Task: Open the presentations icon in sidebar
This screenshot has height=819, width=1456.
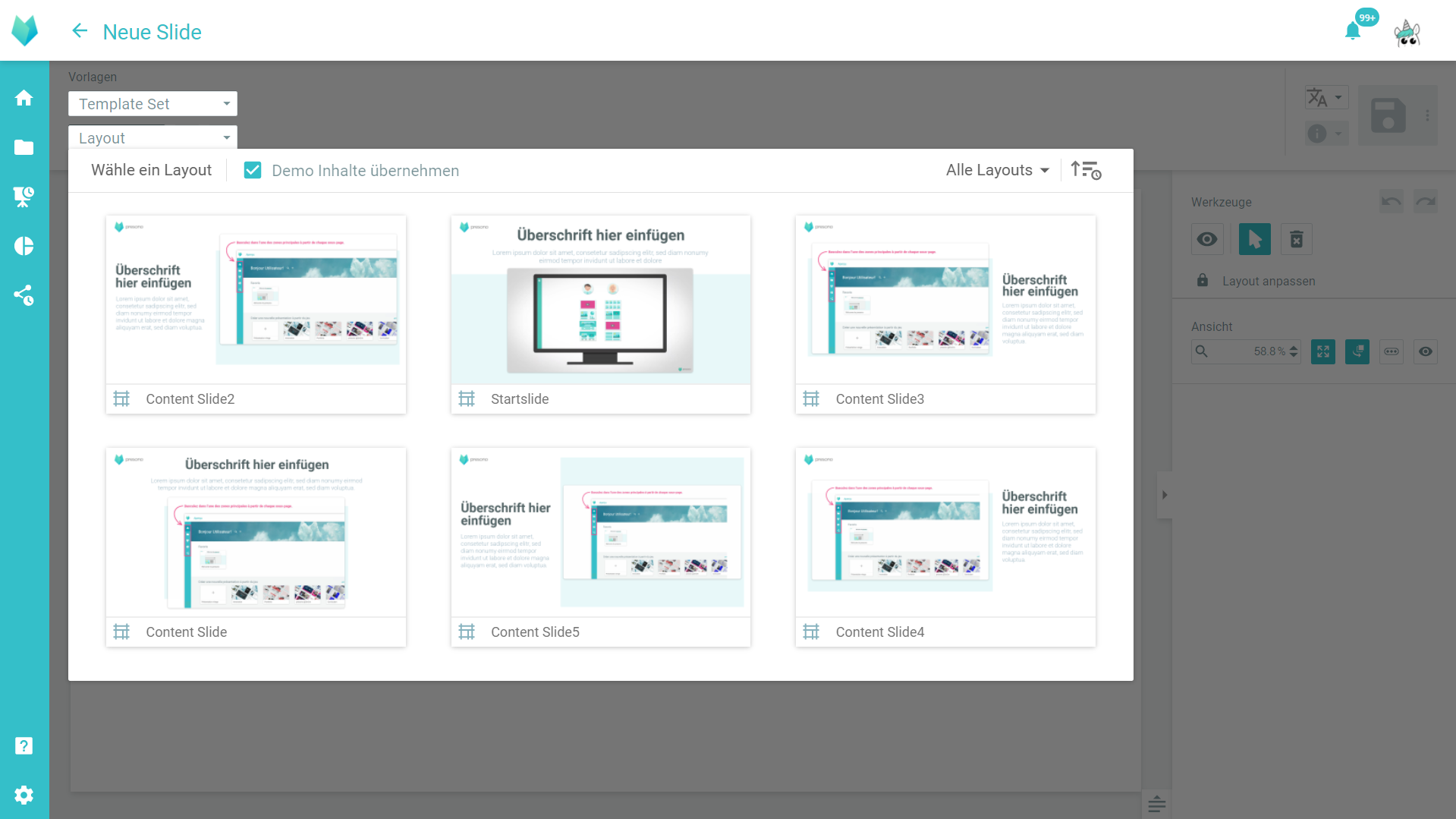Action: click(x=24, y=197)
